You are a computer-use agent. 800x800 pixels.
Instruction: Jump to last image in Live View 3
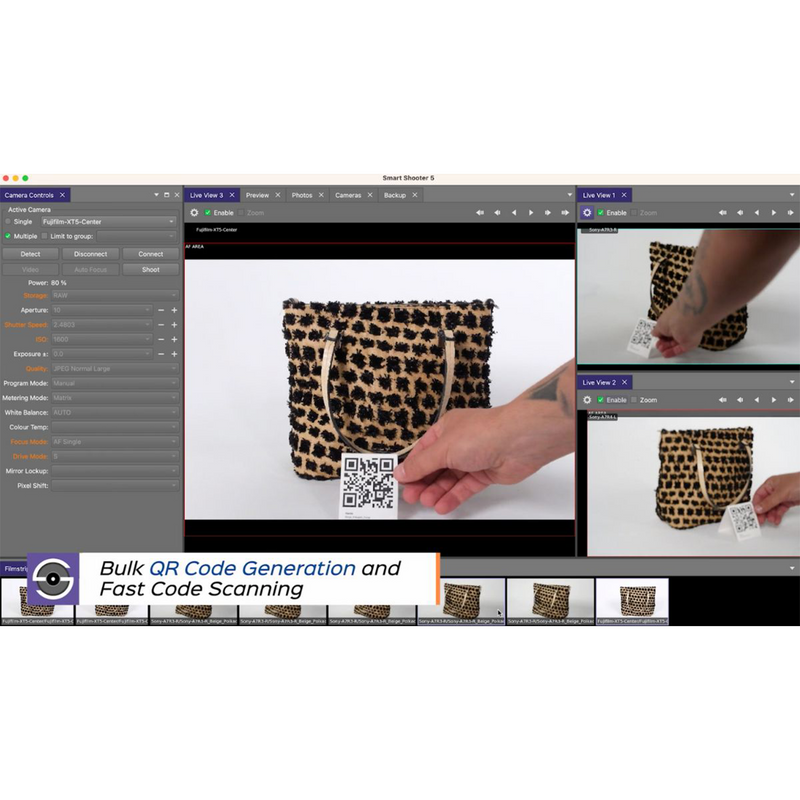click(x=565, y=213)
